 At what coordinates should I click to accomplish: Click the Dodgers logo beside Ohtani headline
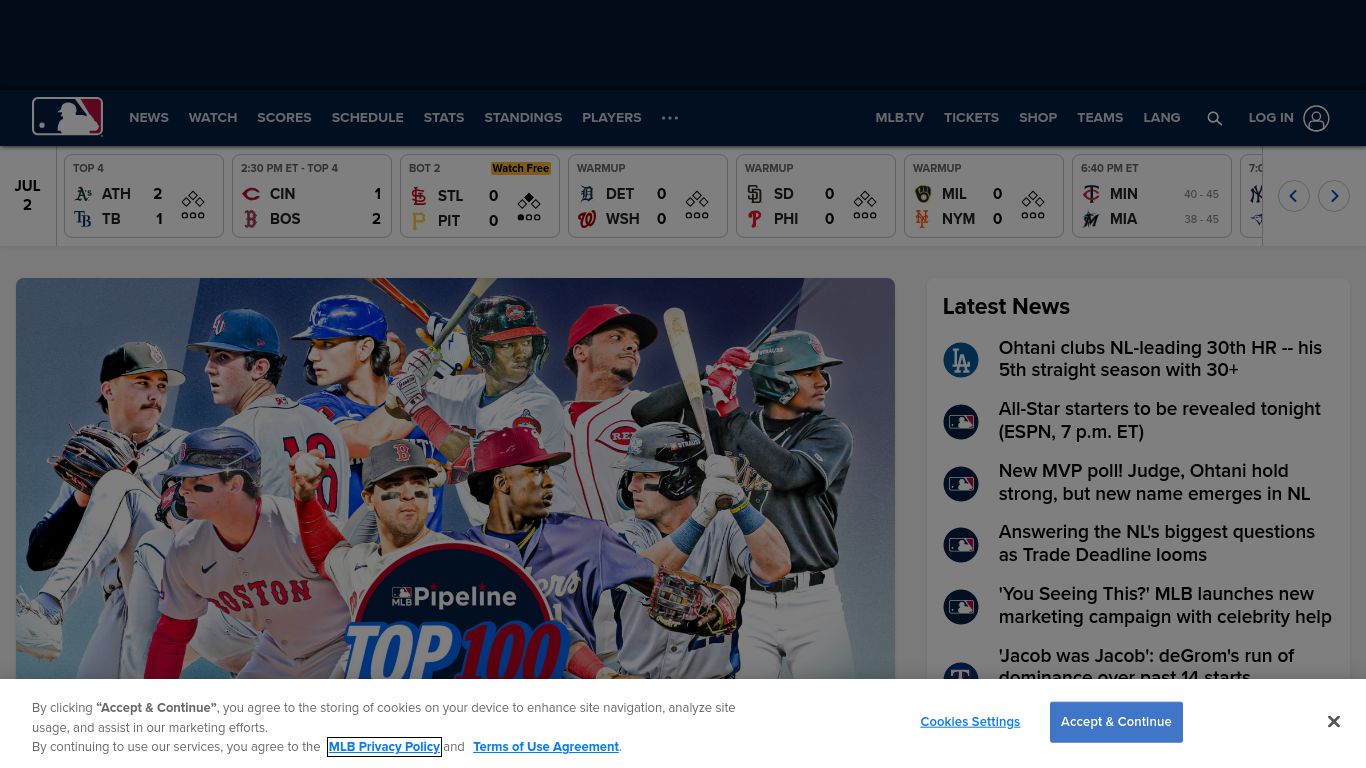(x=961, y=360)
